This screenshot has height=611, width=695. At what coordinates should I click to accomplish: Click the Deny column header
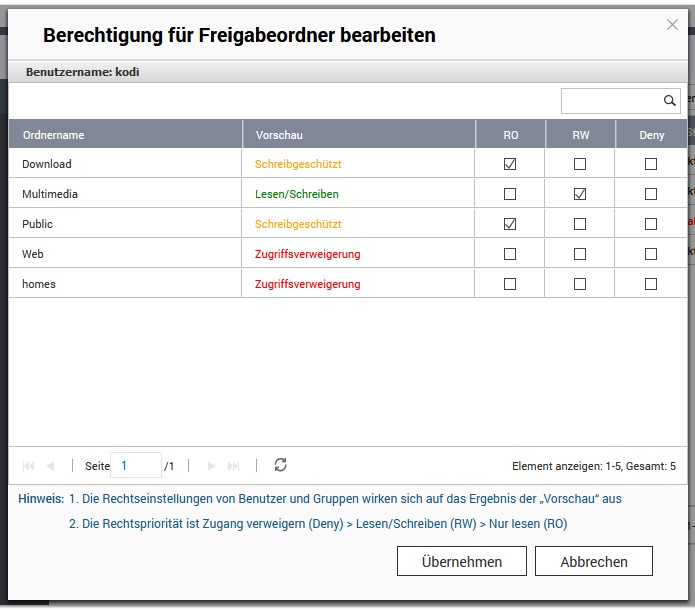[652, 135]
